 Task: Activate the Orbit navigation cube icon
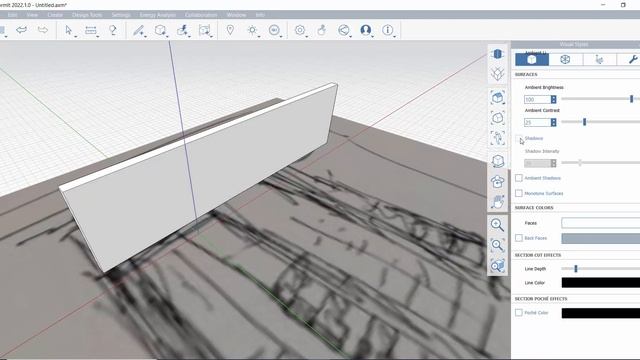coord(498,161)
